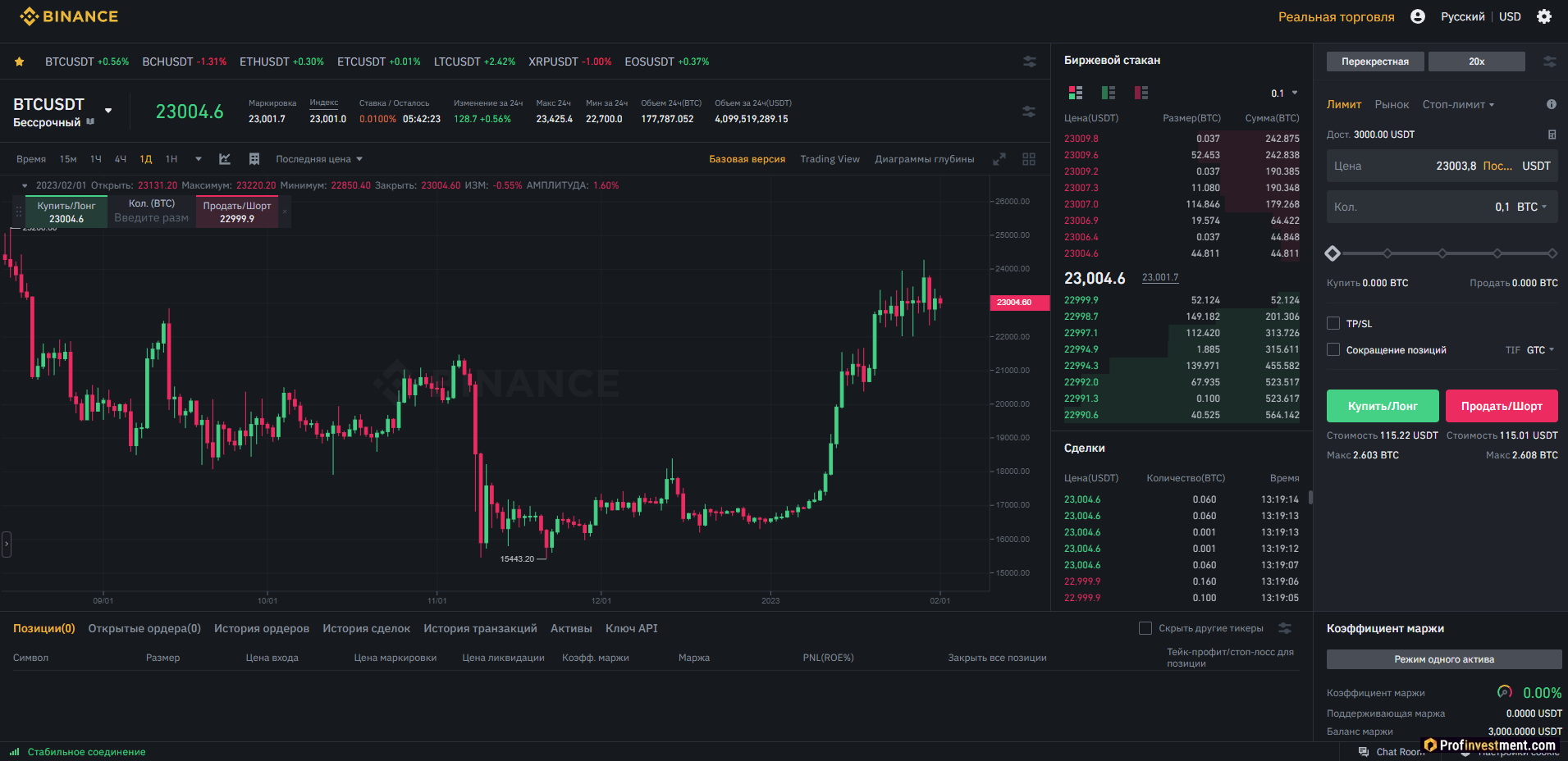Toggle Перекрестная margin mode
The height and width of the screenshot is (761, 1568).
tap(1375, 62)
